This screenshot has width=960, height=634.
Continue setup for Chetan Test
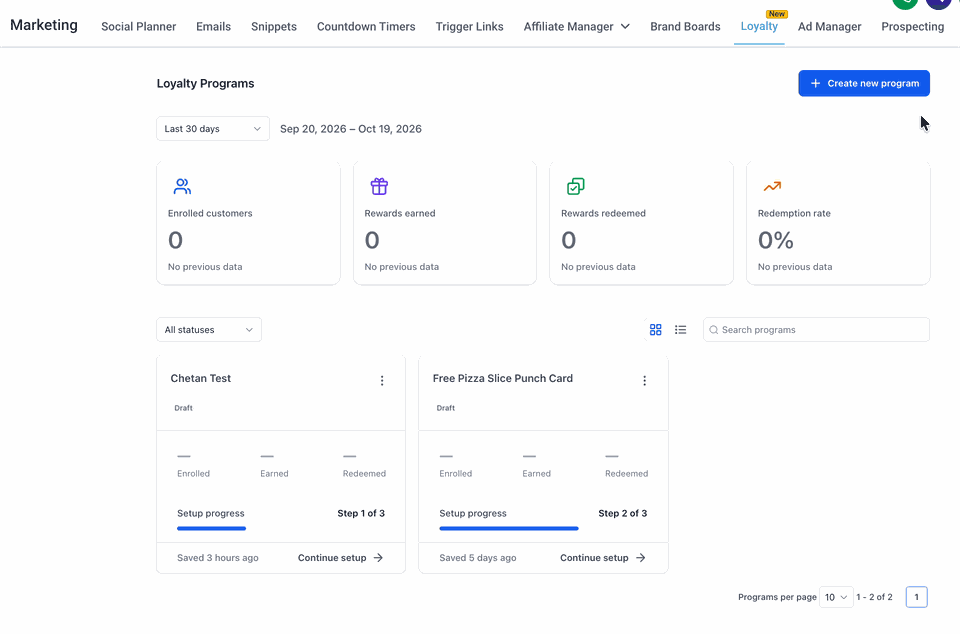click(340, 558)
